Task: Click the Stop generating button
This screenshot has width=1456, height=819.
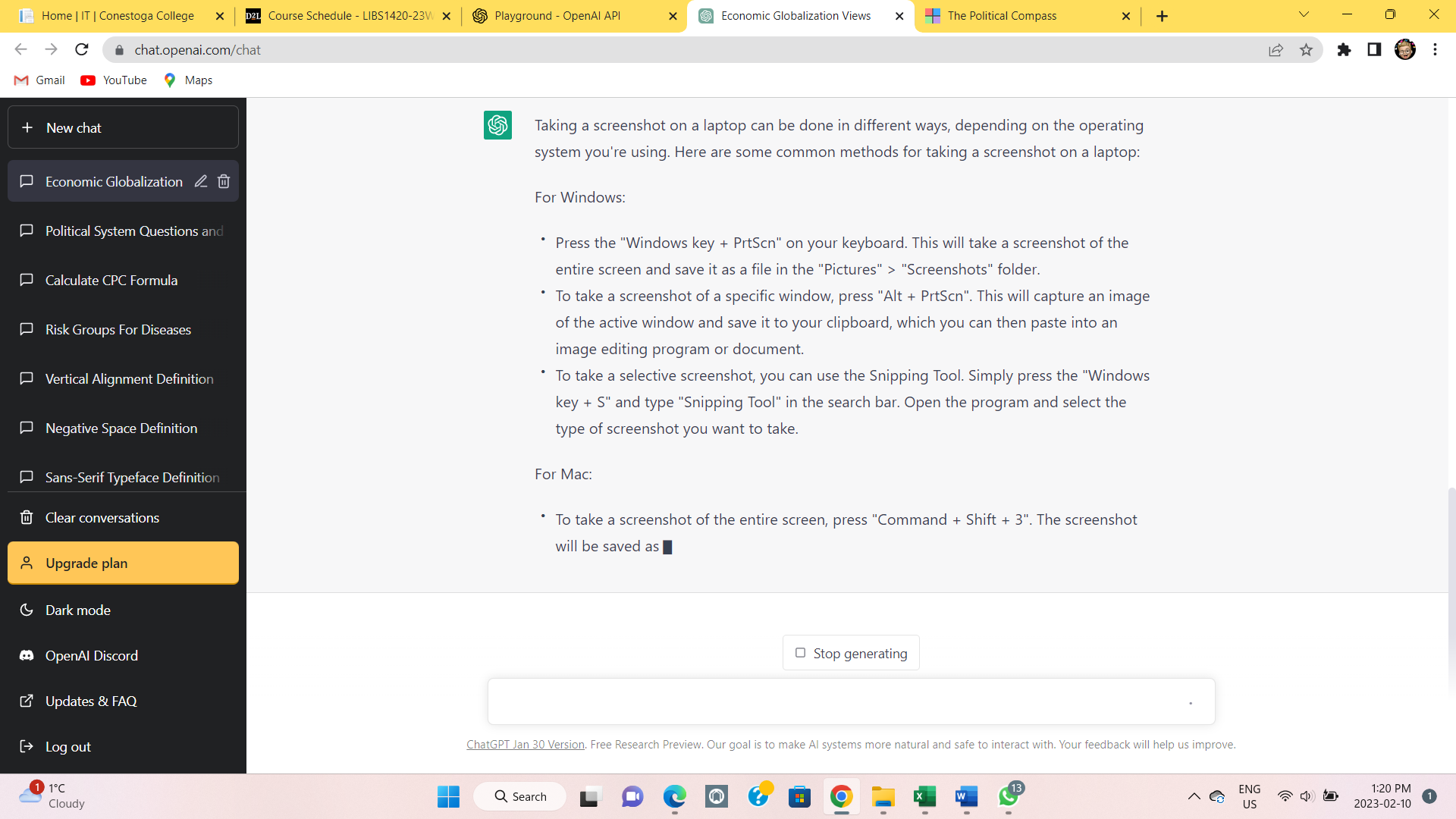Action: point(851,653)
